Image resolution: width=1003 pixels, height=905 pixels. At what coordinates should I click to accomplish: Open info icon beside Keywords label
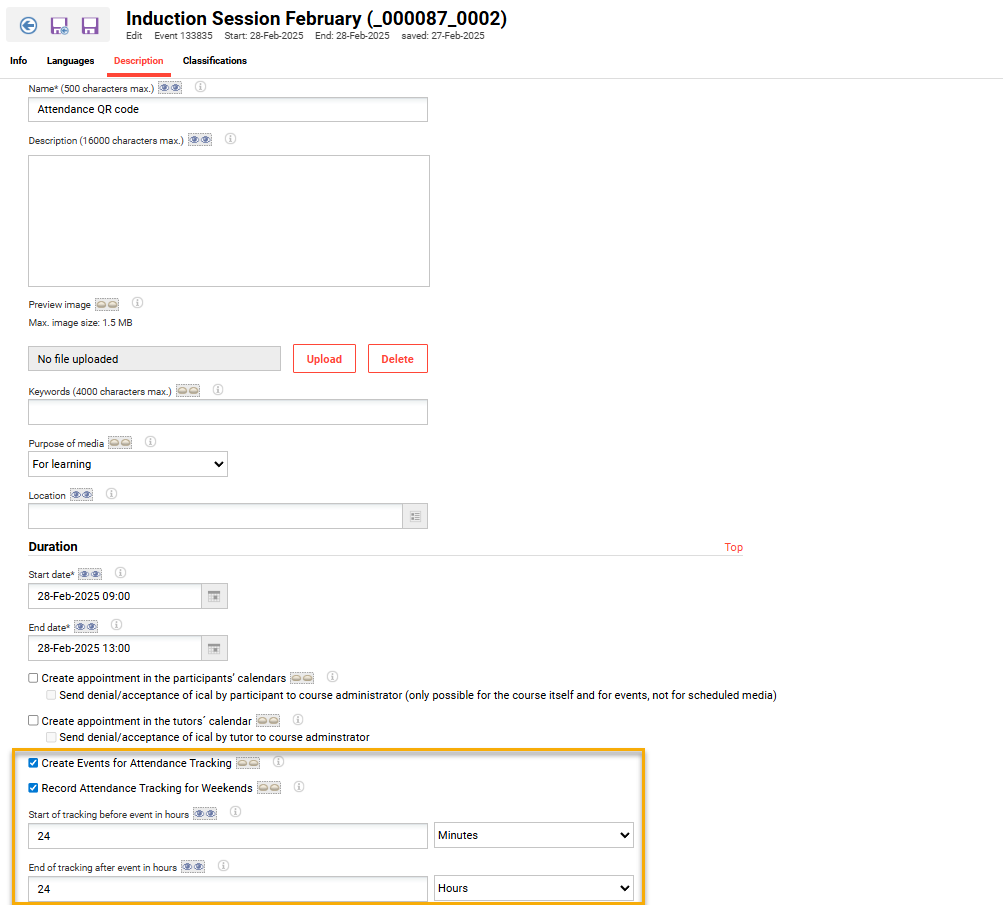[x=218, y=390]
